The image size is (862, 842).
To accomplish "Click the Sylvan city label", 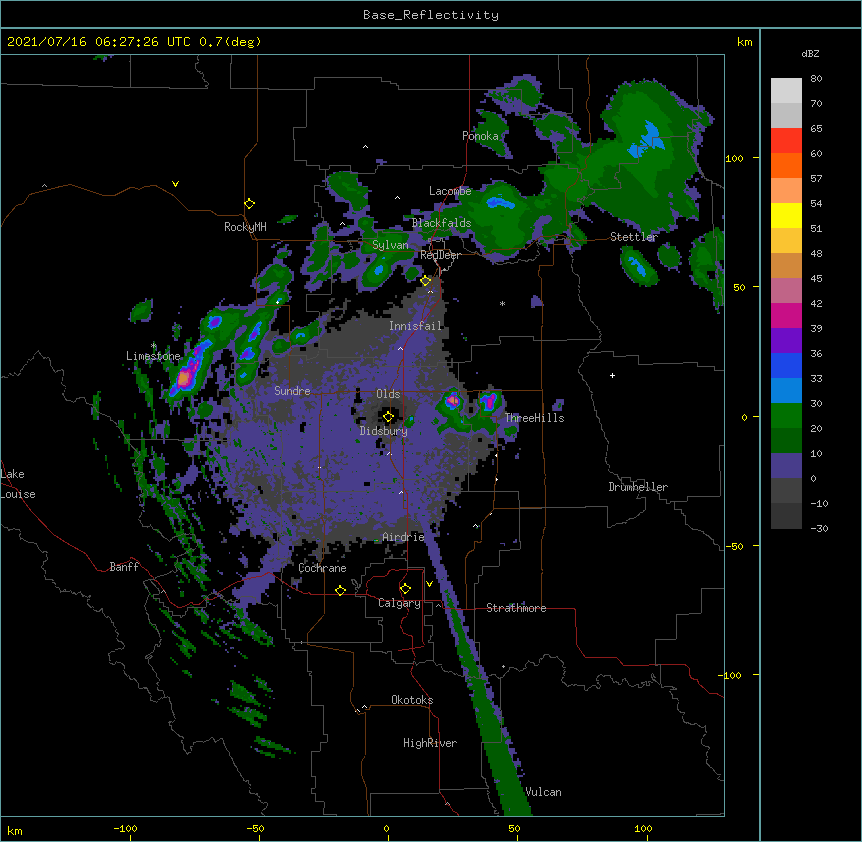I will pyautogui.click(x=390, y=245).
